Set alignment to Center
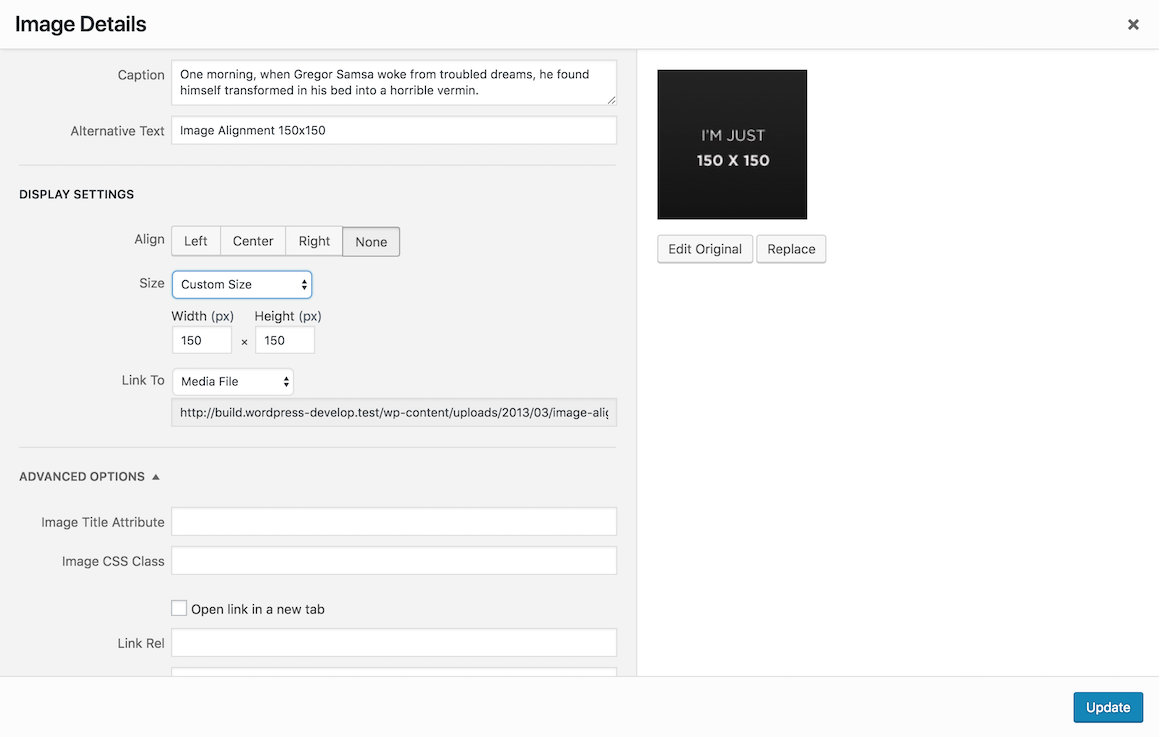Viewport: 1159px width, 737px height. click(x=253, y=242)
